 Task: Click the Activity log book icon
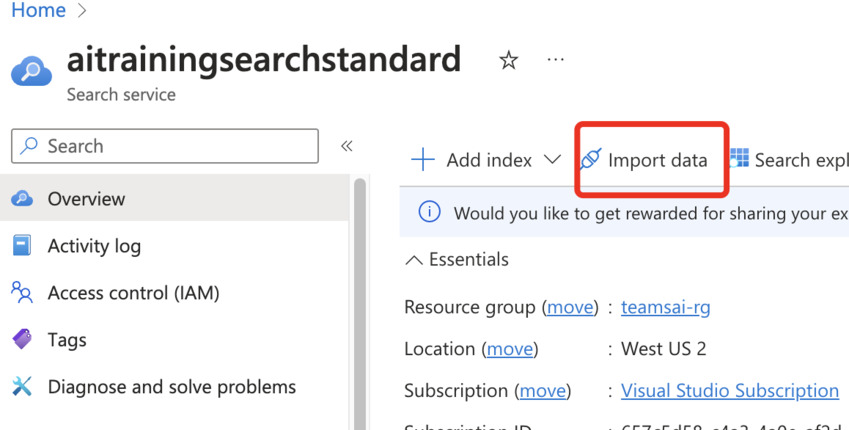tap(22, 245)
